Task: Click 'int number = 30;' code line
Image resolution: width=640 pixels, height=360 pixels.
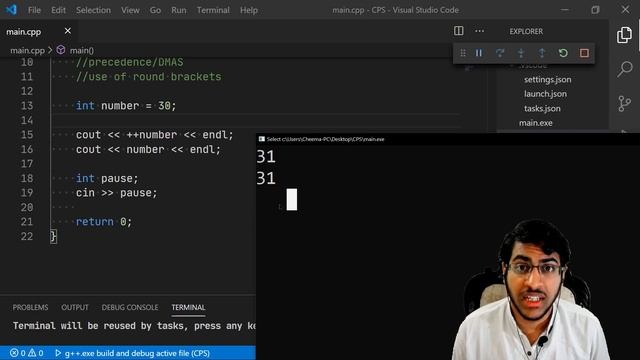Action: [x=126, y=106]
